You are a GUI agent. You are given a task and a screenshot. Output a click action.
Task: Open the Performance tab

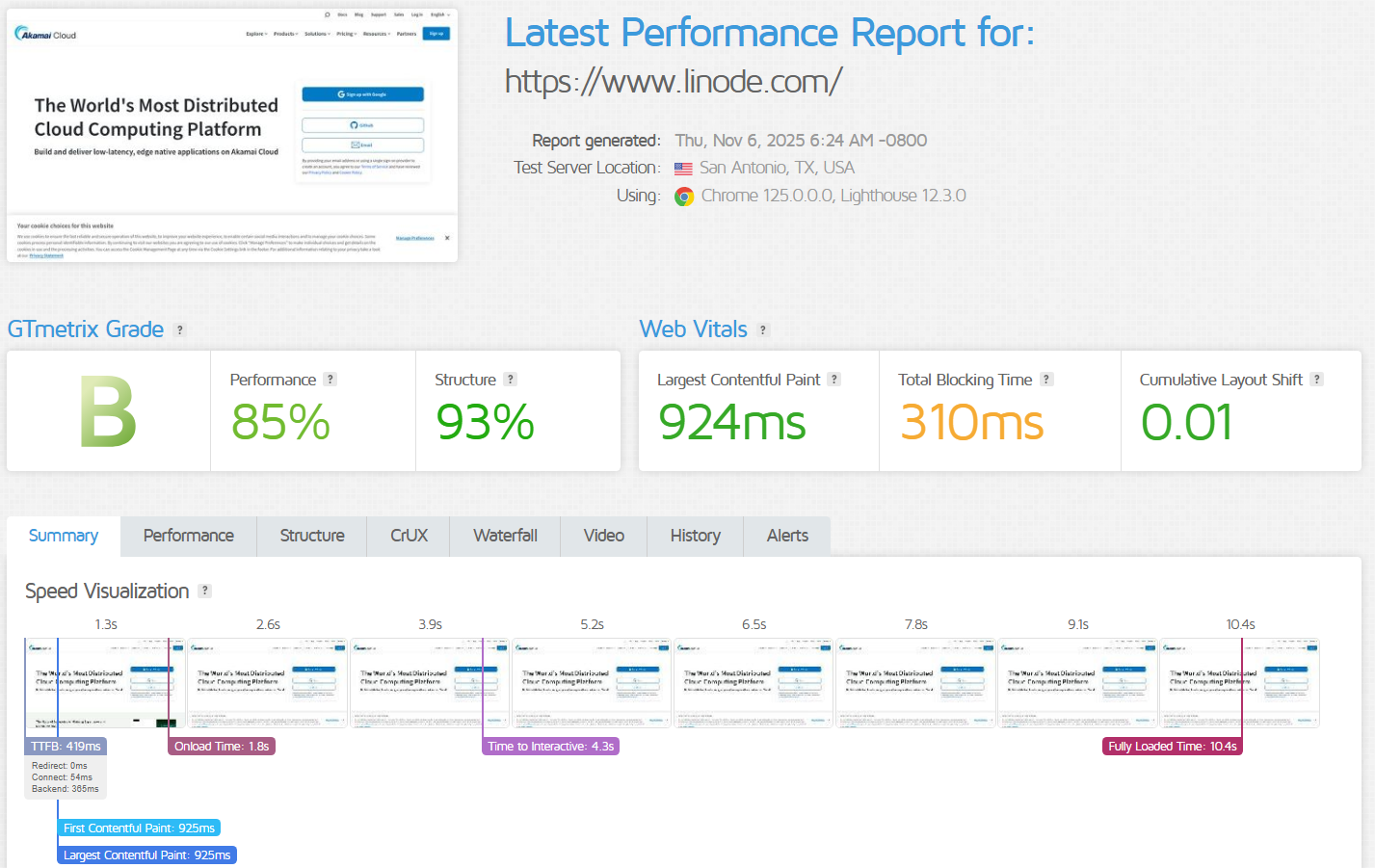click(189, 536)
